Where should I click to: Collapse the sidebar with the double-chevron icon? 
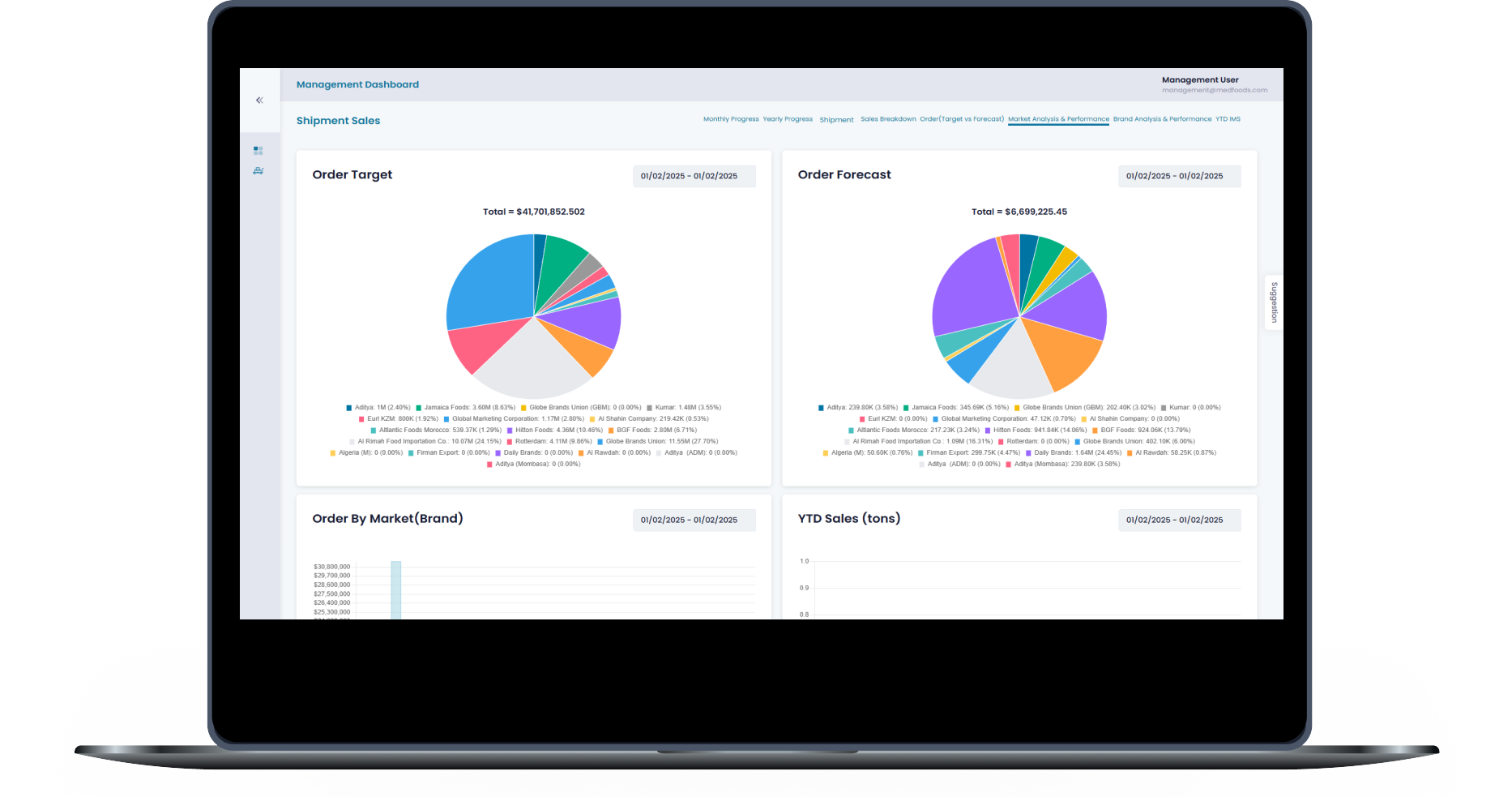tap(259, 101)
